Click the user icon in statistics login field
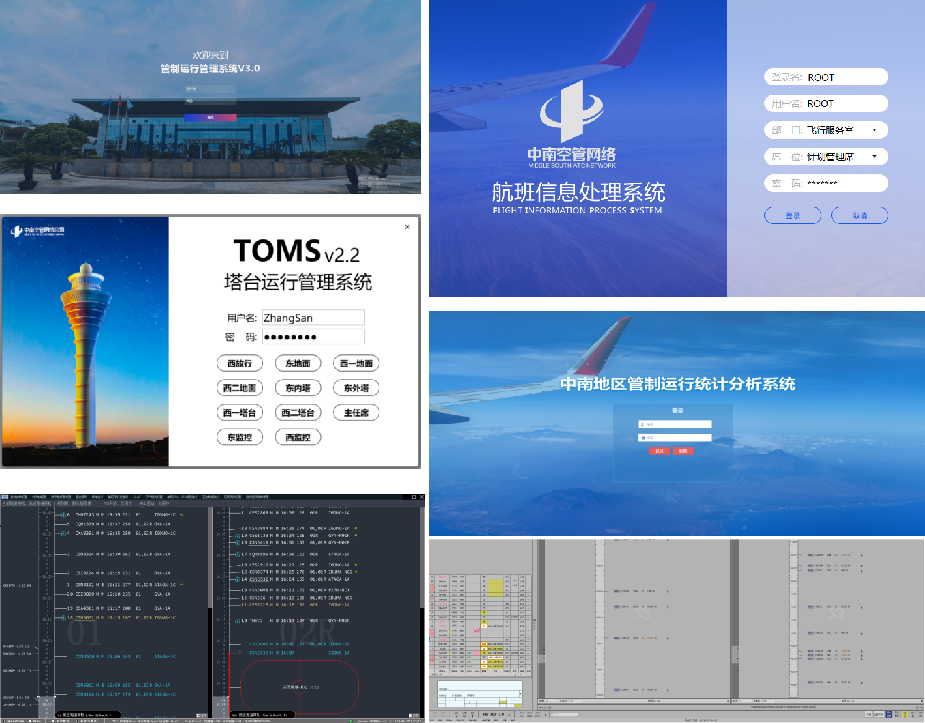This screenshot has height=723, width=925. click(642, 424)
